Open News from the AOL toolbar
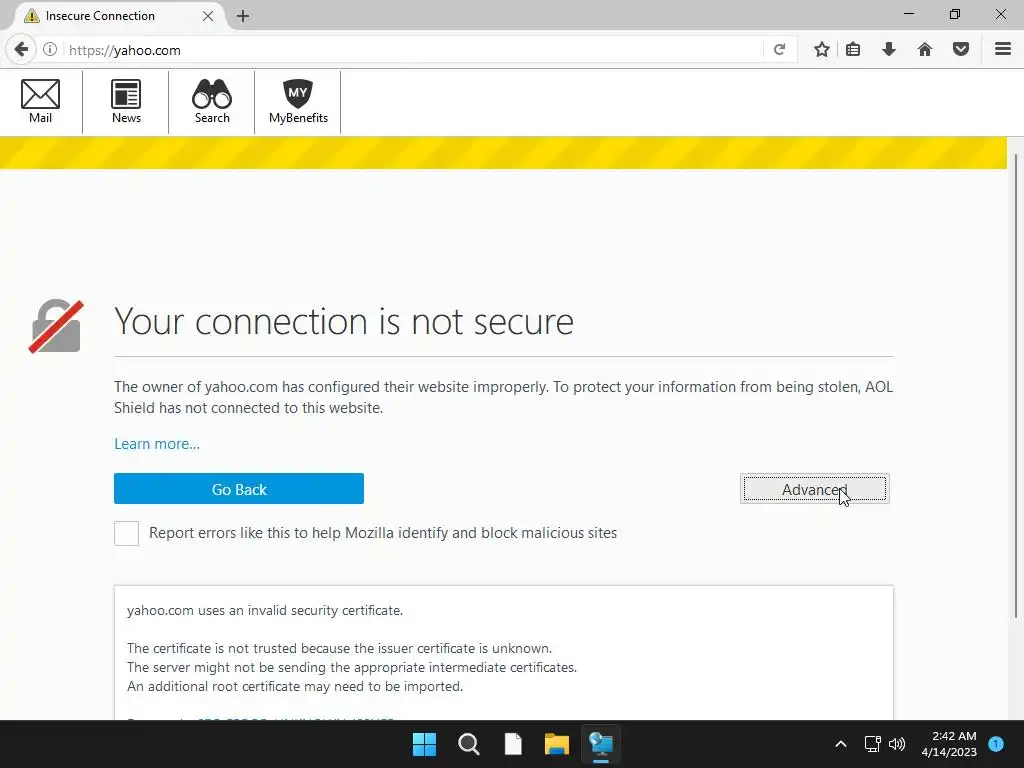Image resolution: width=1024 pixels, height=768 pixels. point(126,102)
